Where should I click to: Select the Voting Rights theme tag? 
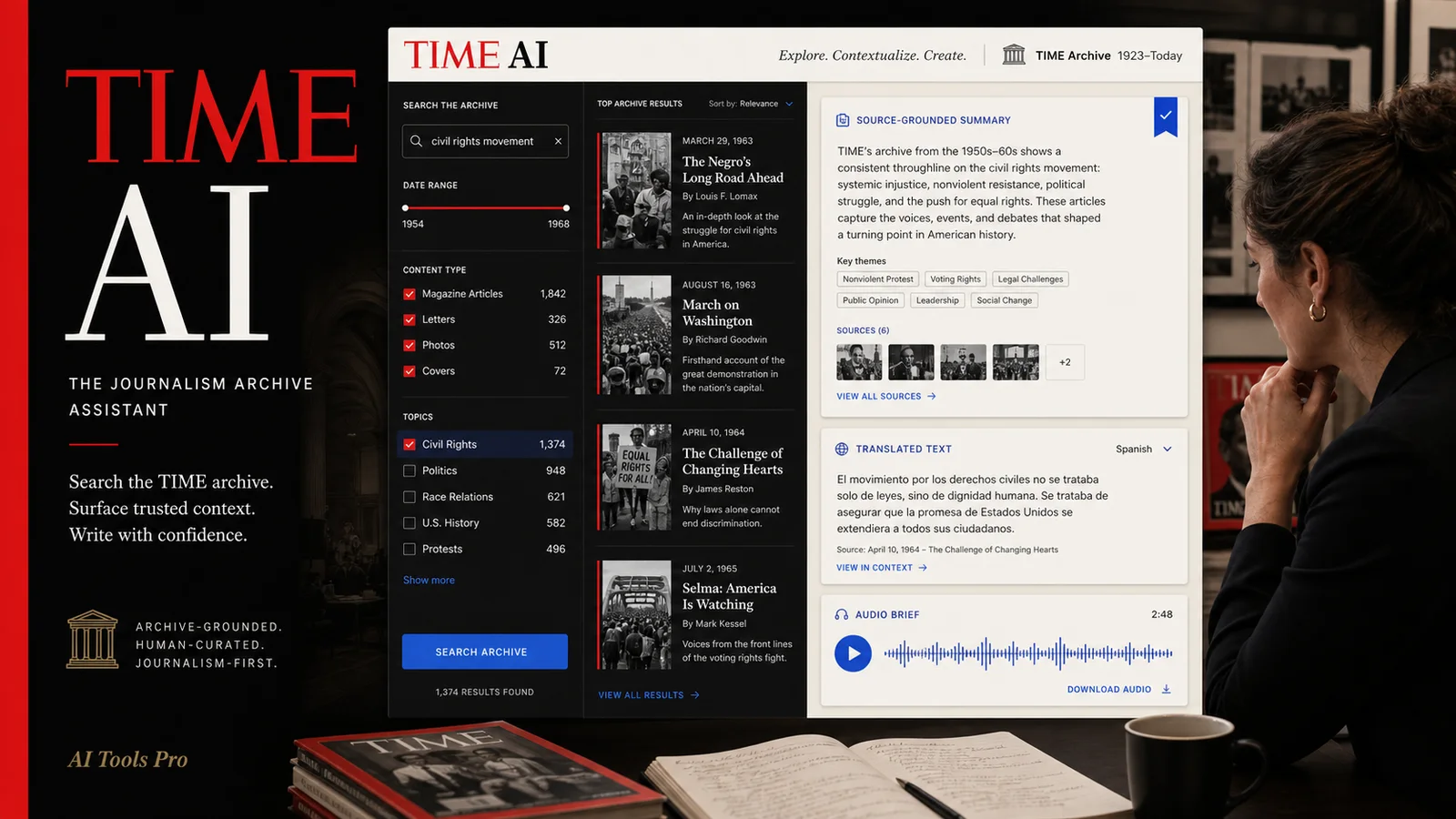point(955,279)
